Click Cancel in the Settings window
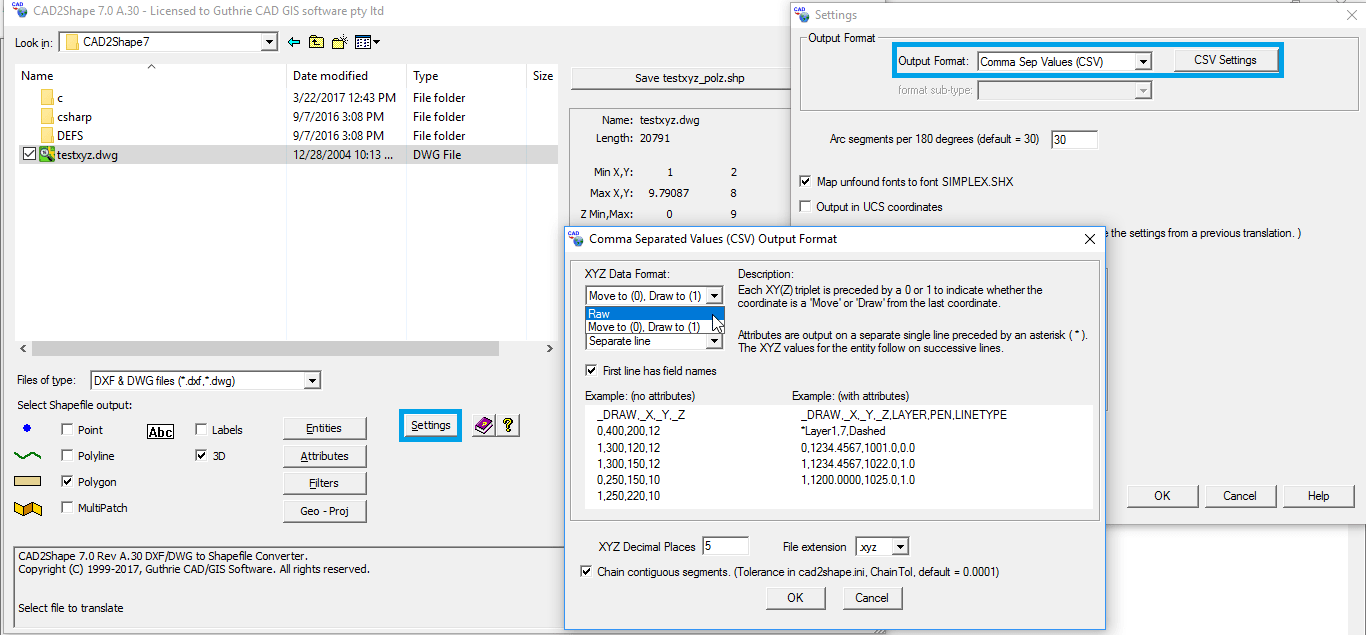The width and height of the screenshot is (1366, 635). 1240,496
